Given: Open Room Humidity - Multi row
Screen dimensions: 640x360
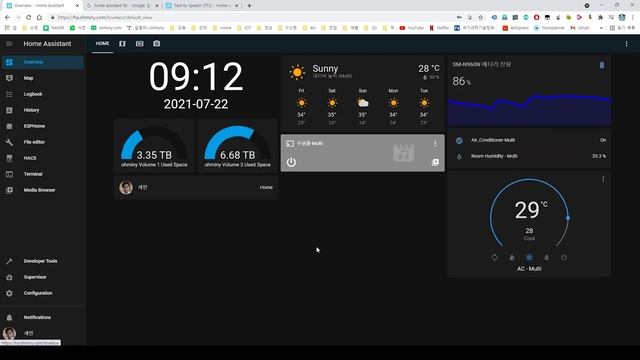Looking at the screenshot, I should [529, 156].
